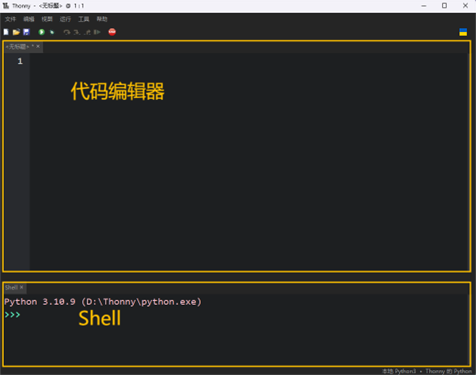This screenshot has width=476, height=375.
Task: Minimize the Thonny window
Action: (x=424, y=6)
